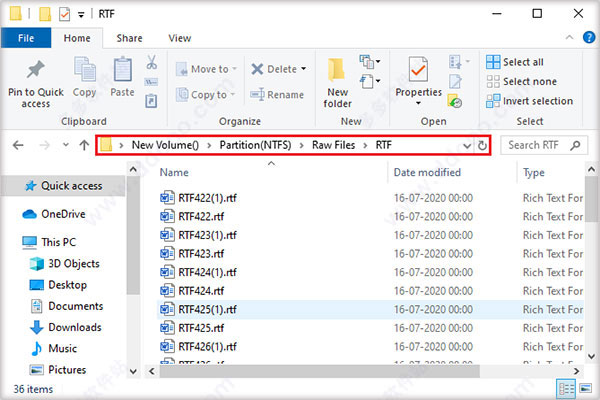
Task: Open Documents in the navigation pane
Action: [66, 306]
